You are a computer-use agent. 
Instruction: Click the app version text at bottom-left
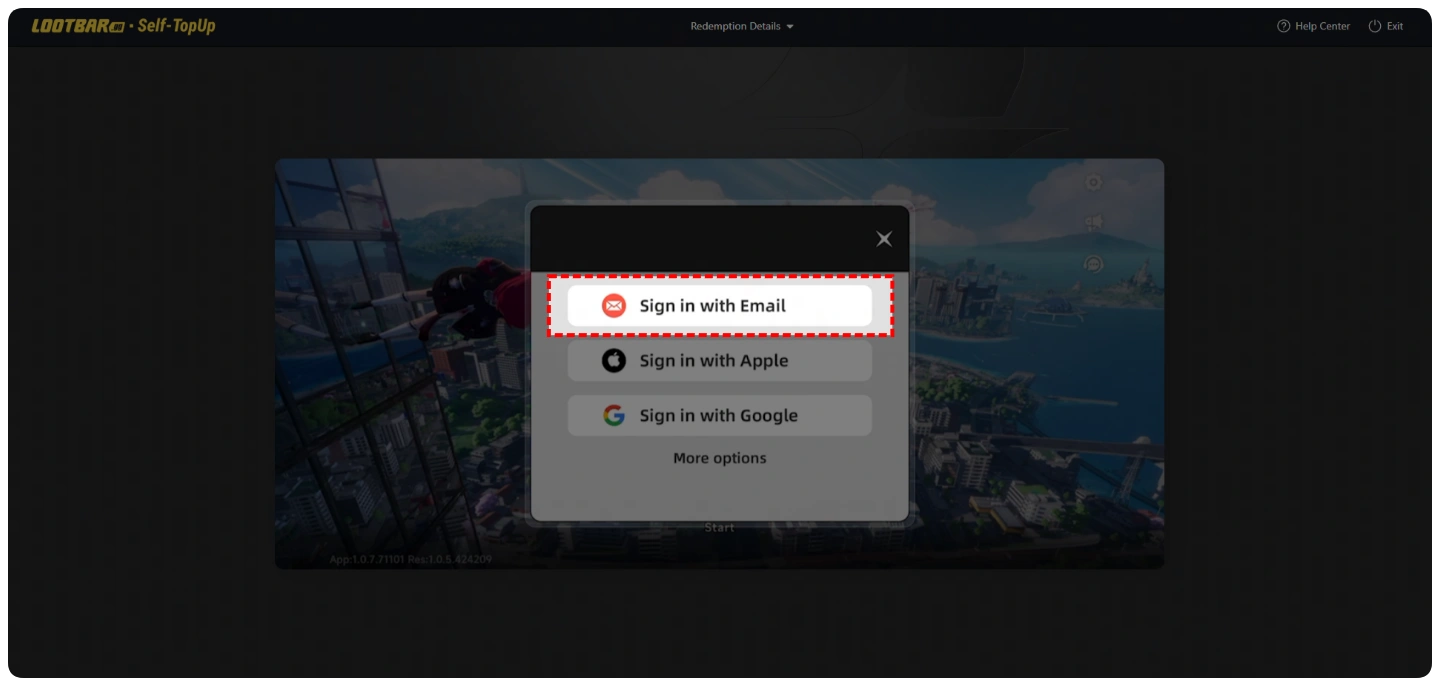410,559
